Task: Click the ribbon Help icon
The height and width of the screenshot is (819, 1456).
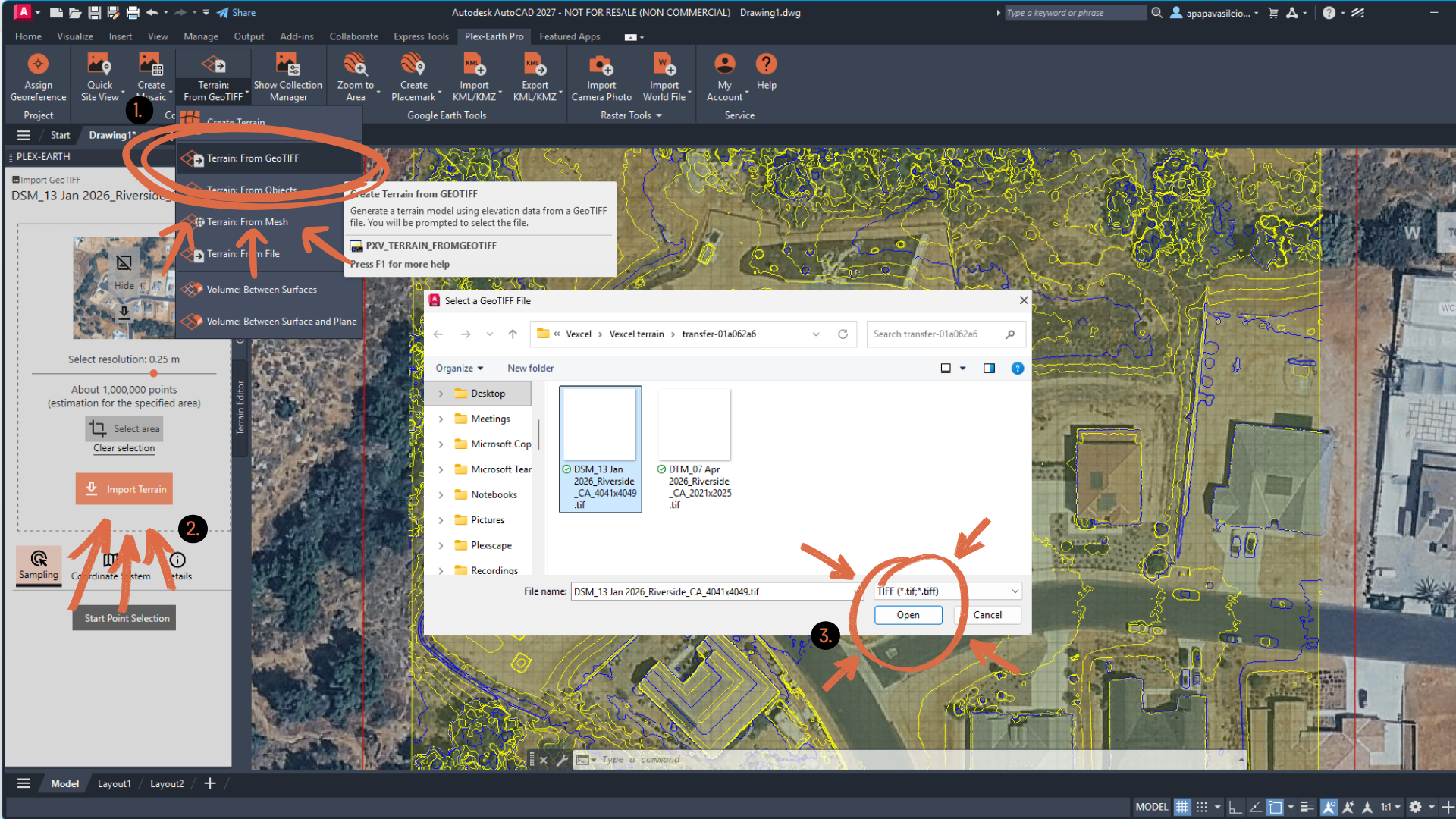Action: point(766,64)
